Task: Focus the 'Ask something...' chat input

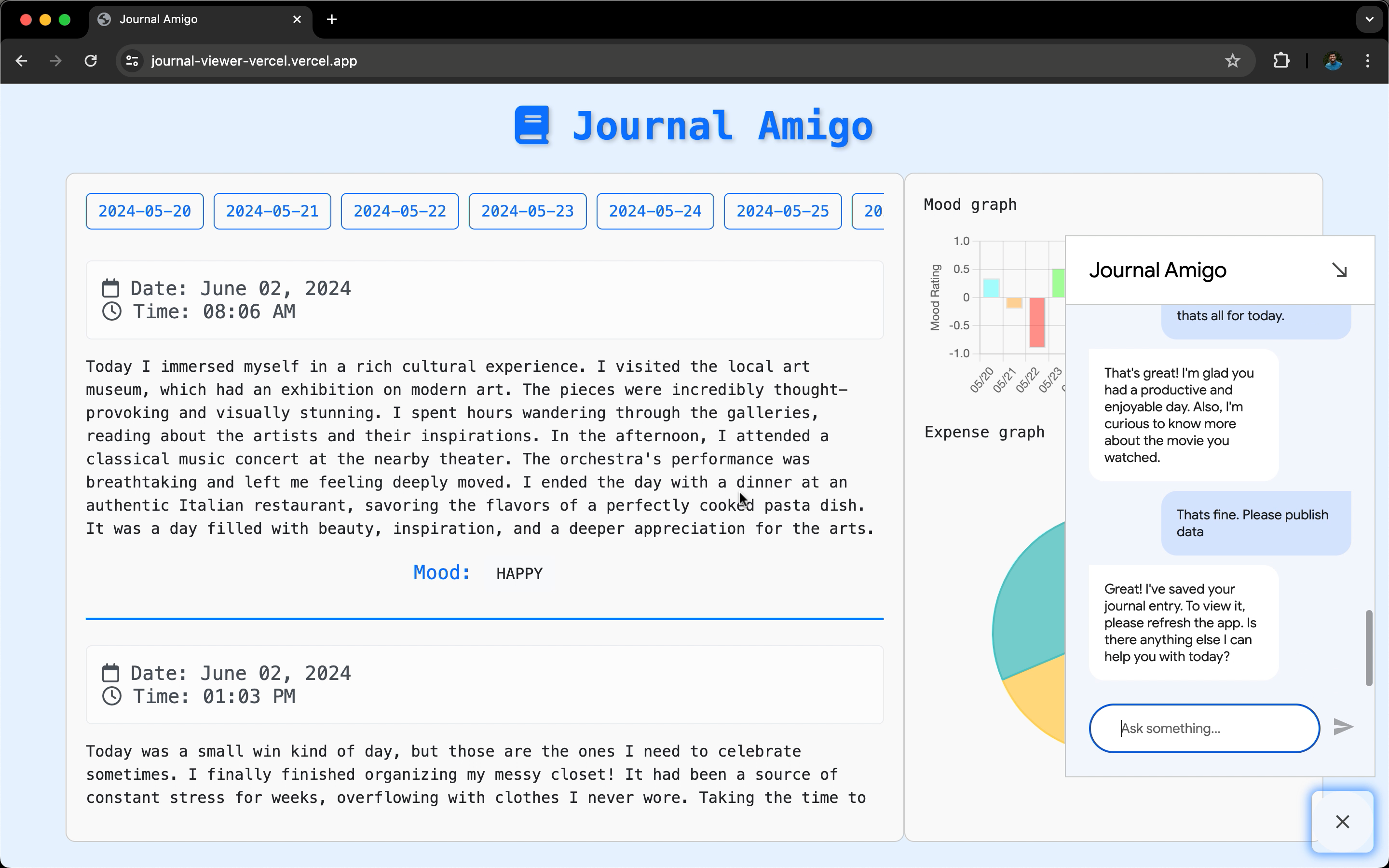Action: [x=1204, y=728]
